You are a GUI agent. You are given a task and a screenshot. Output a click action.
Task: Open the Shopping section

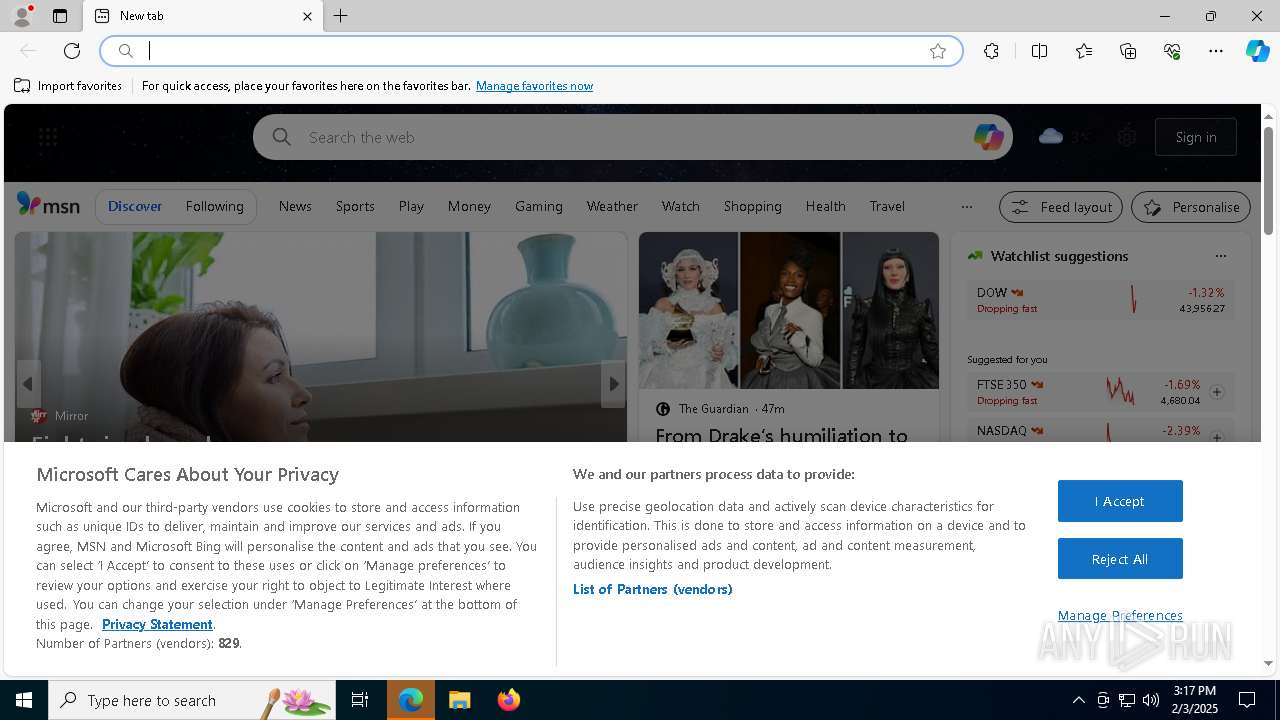point(753,206)
